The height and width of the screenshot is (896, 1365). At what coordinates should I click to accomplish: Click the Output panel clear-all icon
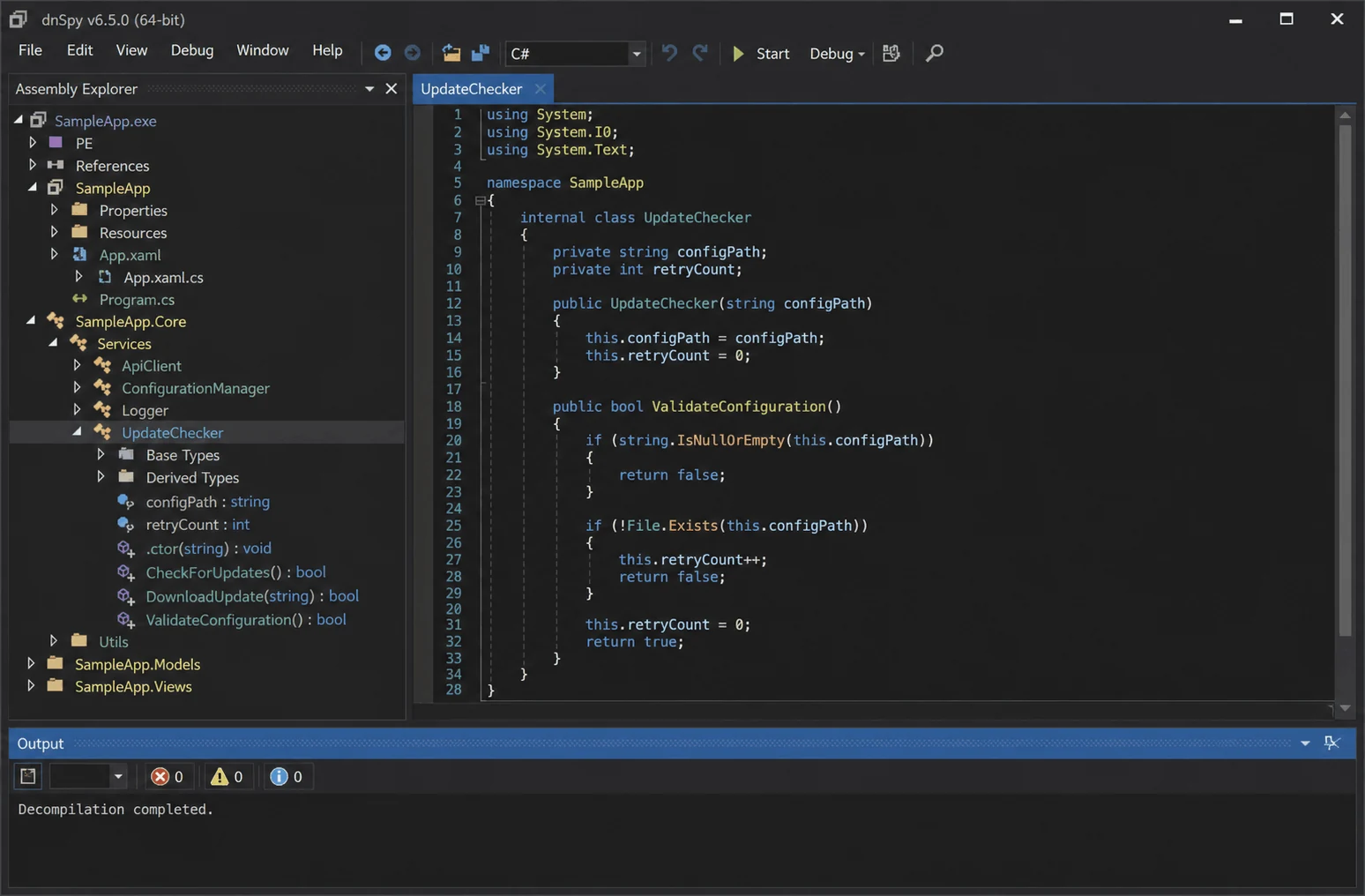(28, 776)
